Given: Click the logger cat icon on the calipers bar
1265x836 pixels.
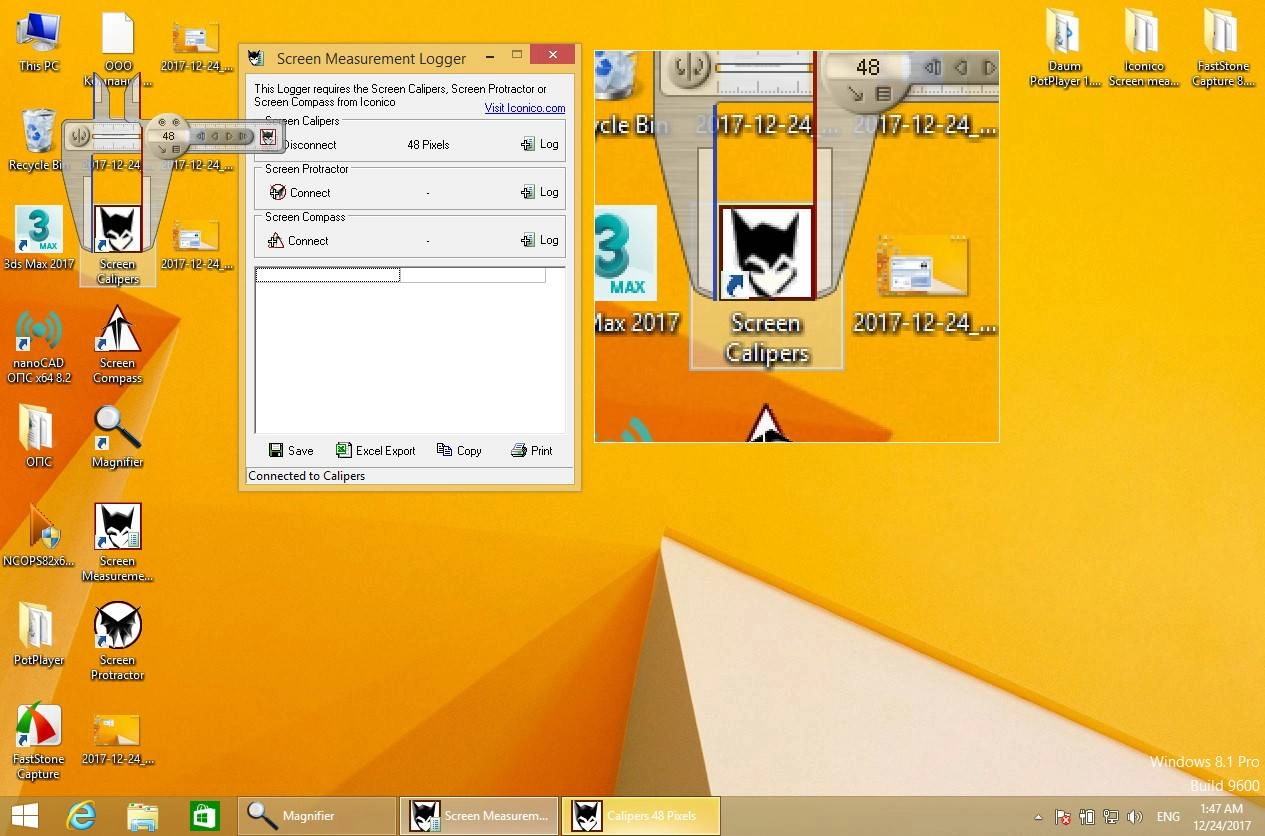Looking at the screenshot, I should coord(268,136).
